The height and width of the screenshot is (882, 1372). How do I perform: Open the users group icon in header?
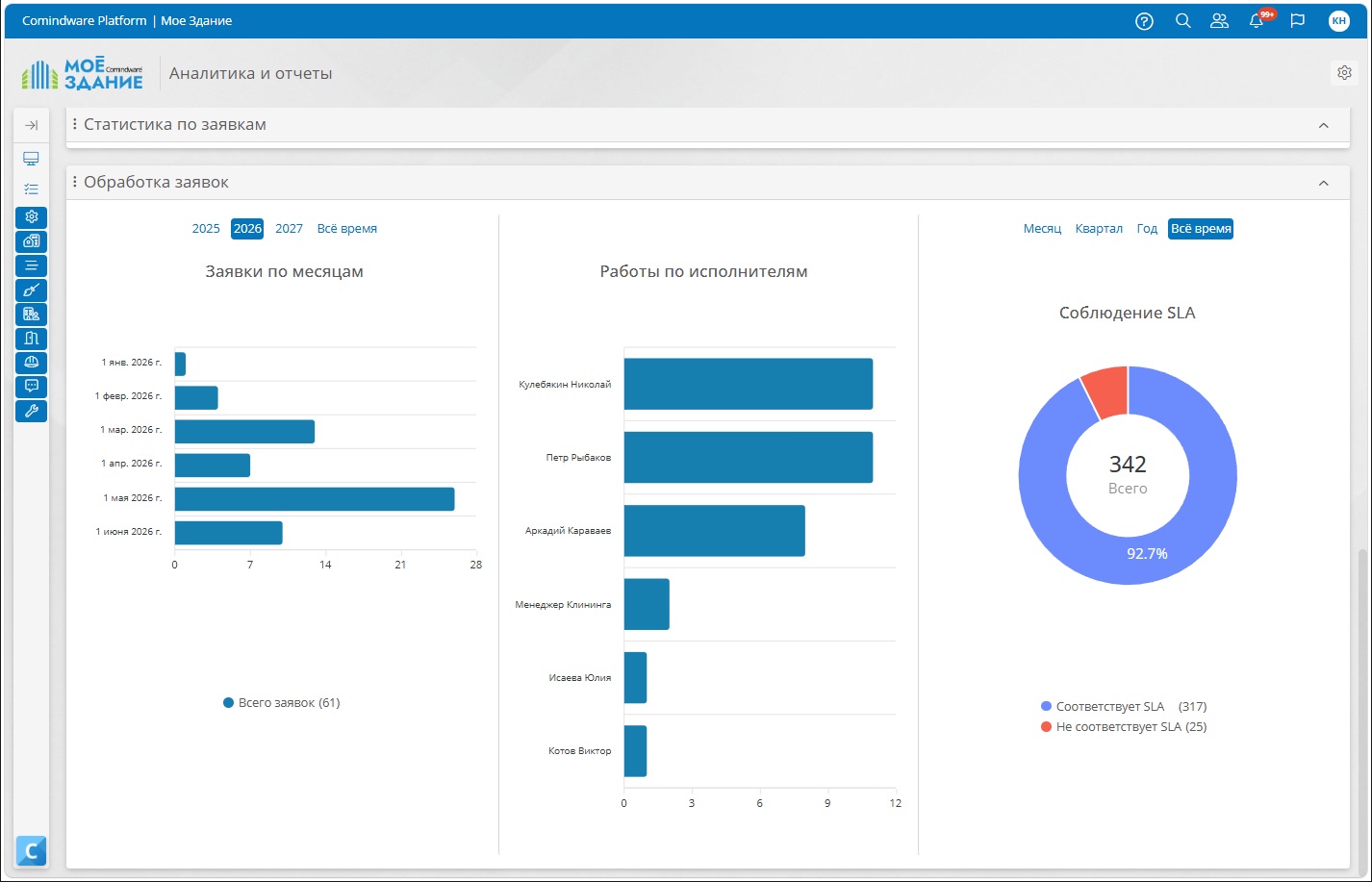coord(1219,21)
